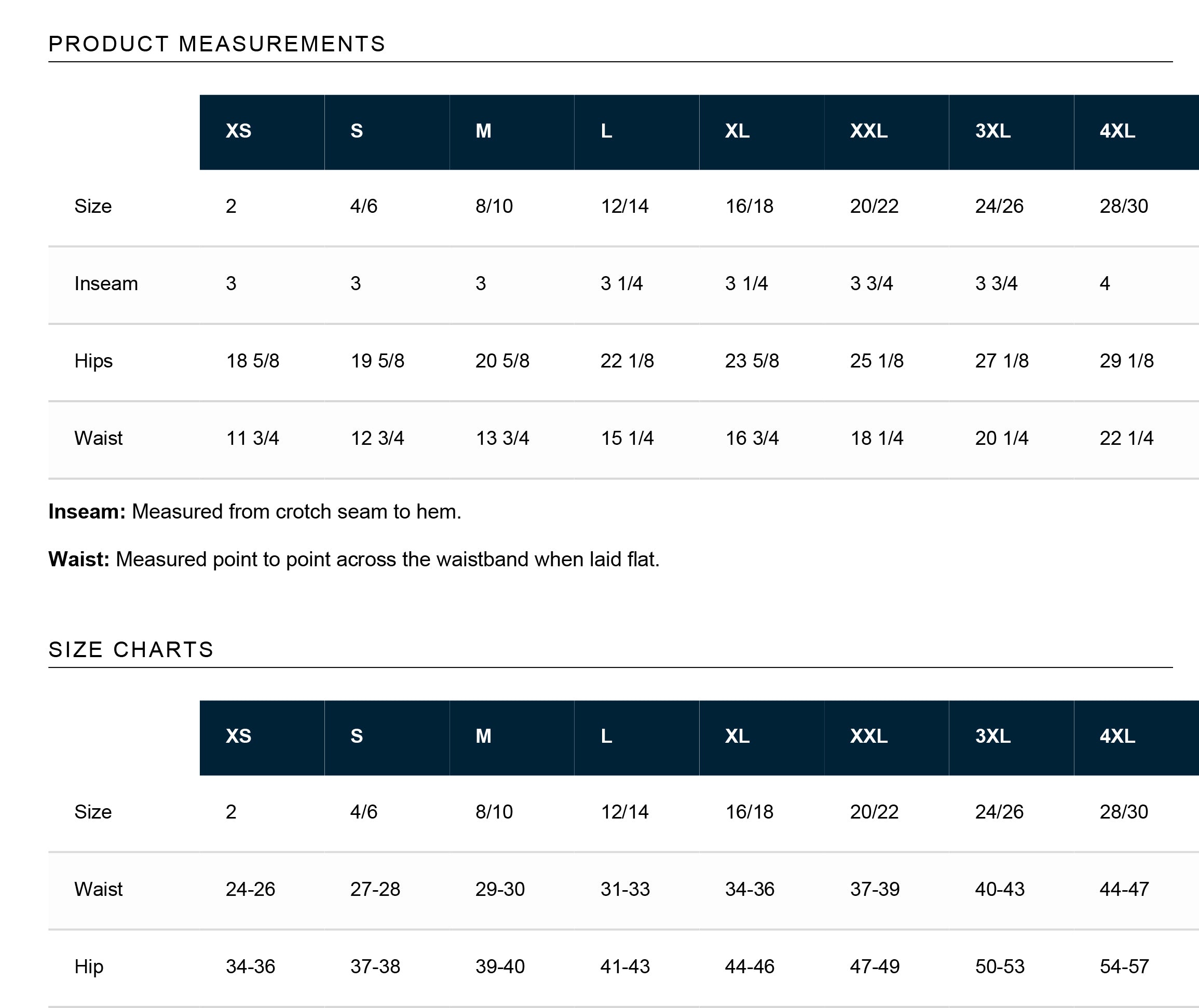Click the 54-57 hip range cell
Screen dimensions: 1199x1008
1124,966
